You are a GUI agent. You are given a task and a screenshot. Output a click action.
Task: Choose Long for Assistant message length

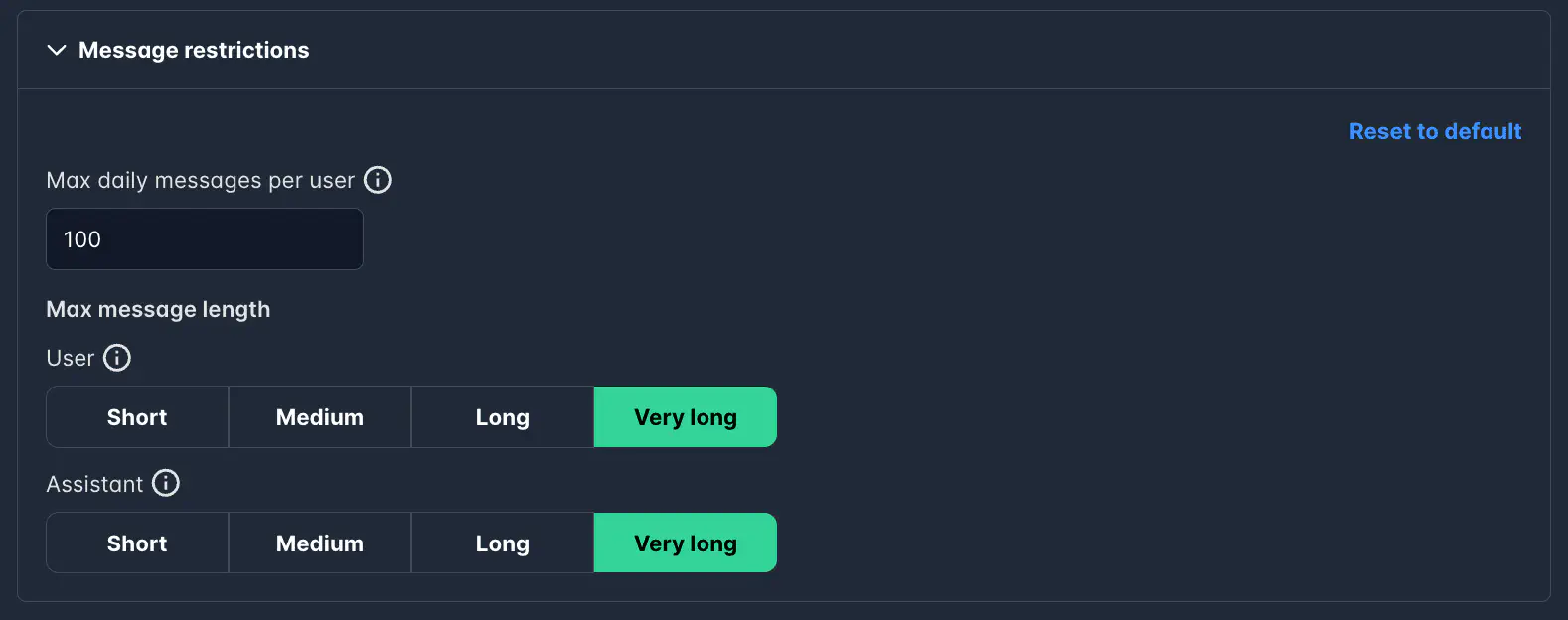coord(503,543)
